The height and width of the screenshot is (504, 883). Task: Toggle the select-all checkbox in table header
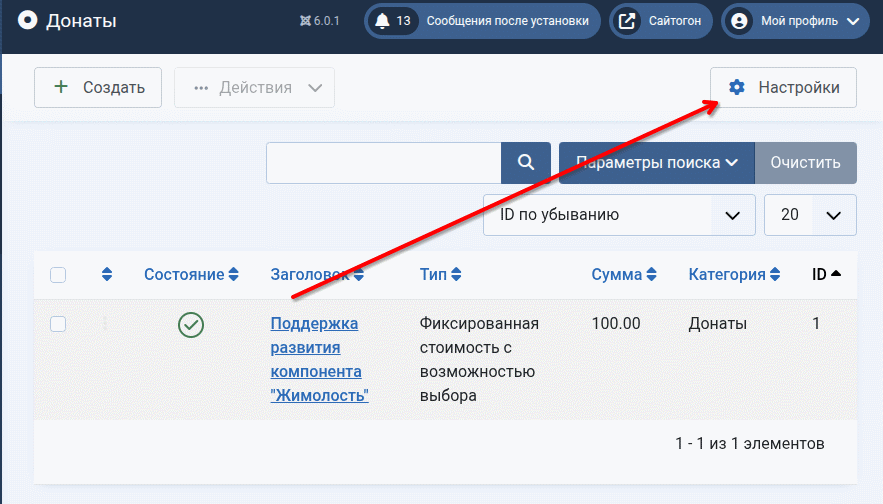coord(58,275)
